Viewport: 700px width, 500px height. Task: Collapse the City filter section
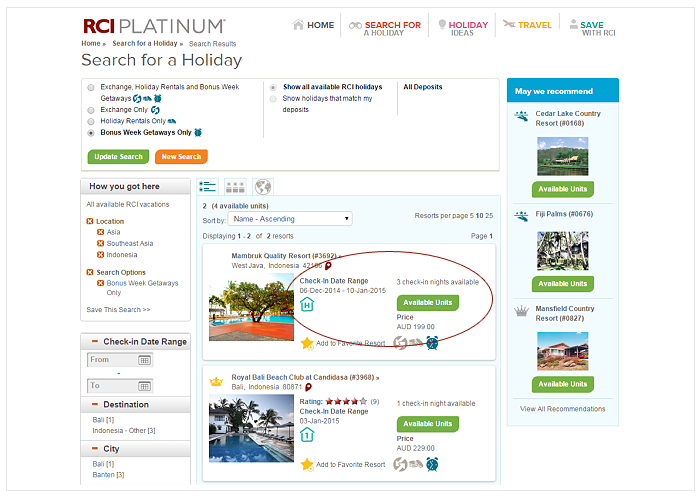[x=95, y=449]
